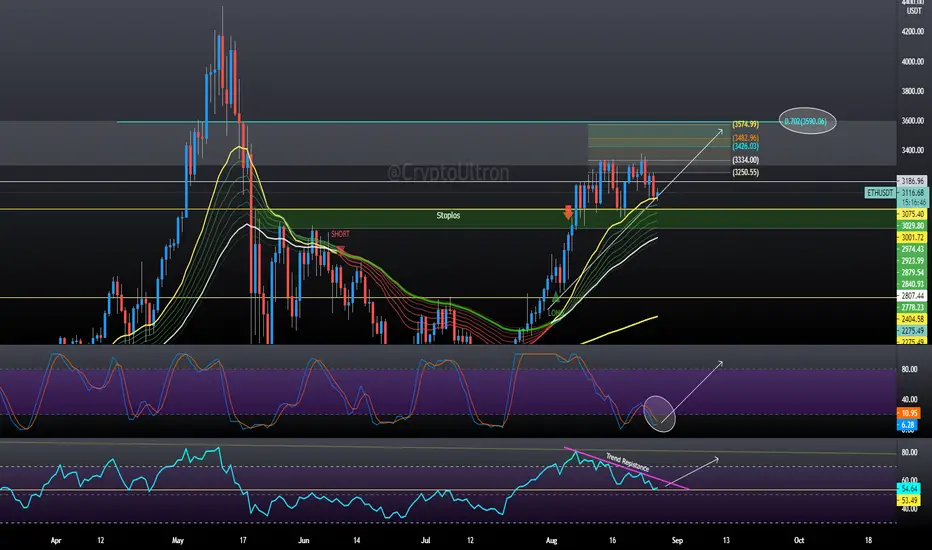Select the arrow drawn on the RSI pane

point(692,471)
